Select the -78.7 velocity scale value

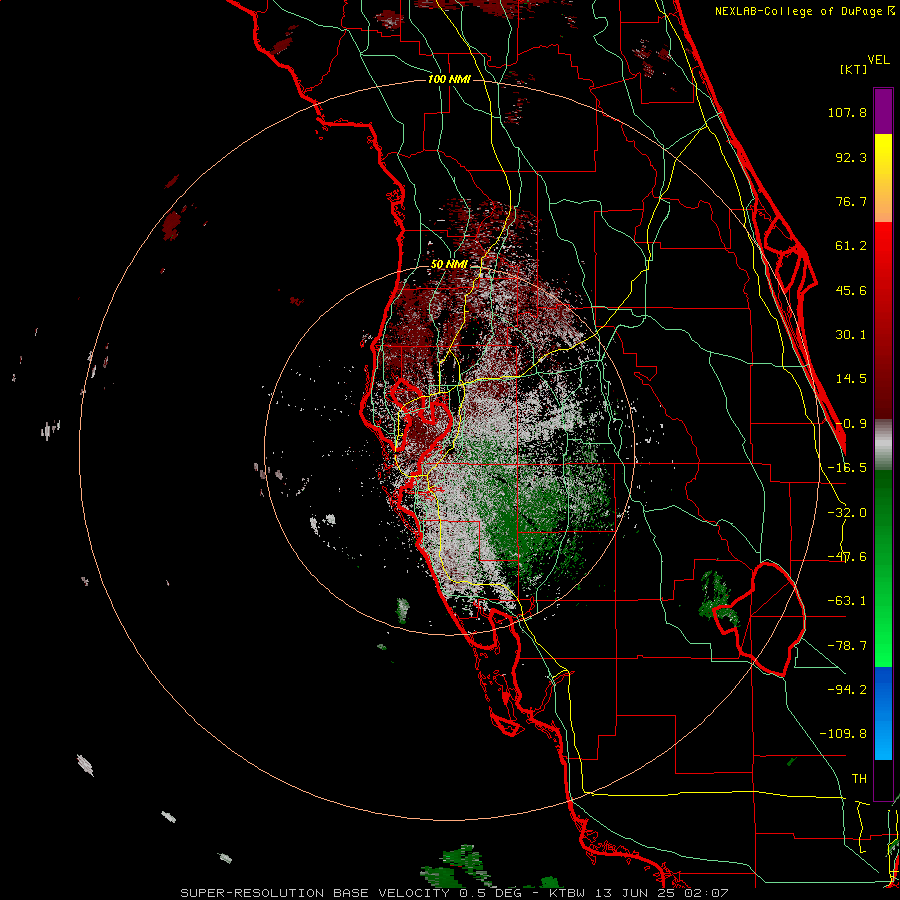(847, 646)
